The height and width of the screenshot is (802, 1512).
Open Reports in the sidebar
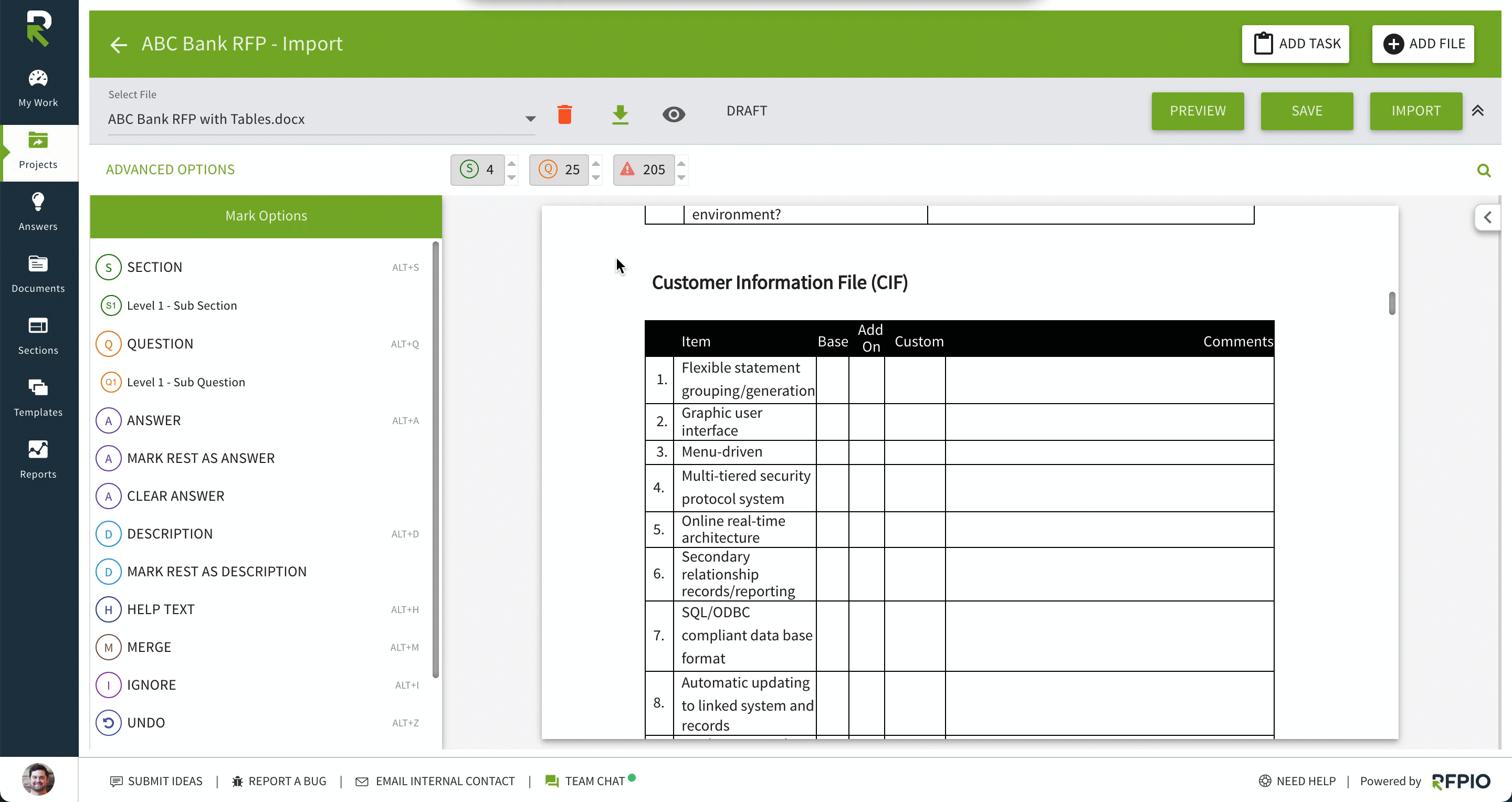pos(38,460)
